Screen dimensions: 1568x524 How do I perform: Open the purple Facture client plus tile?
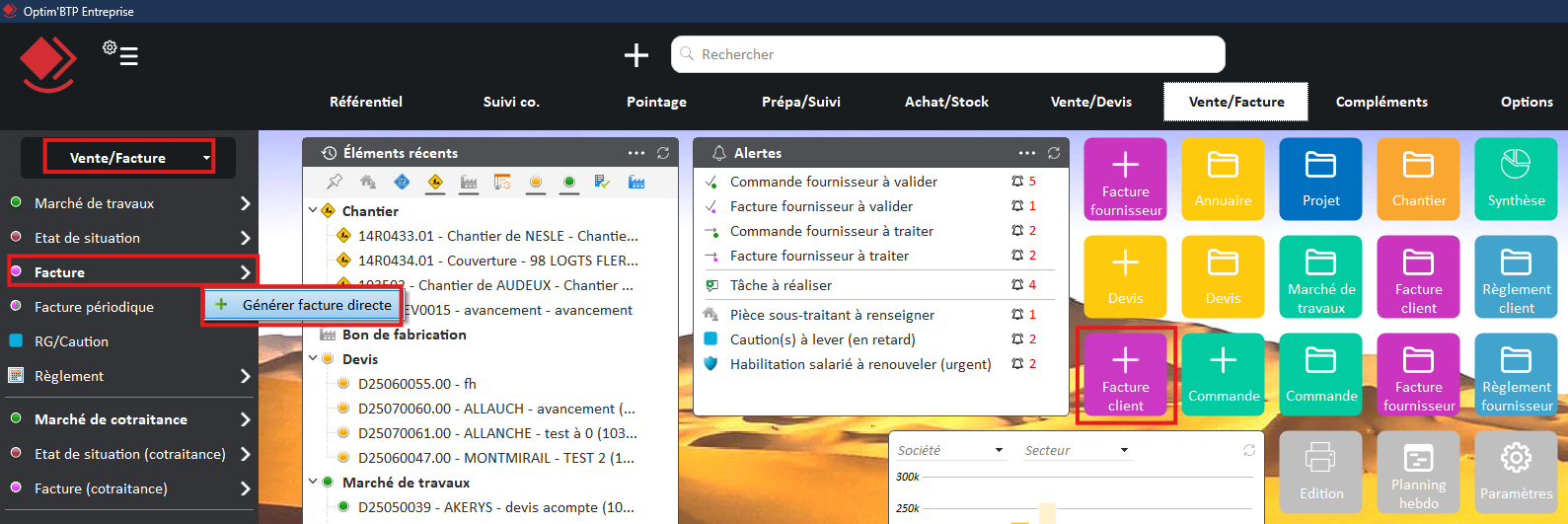click(x=1125, y=375)
